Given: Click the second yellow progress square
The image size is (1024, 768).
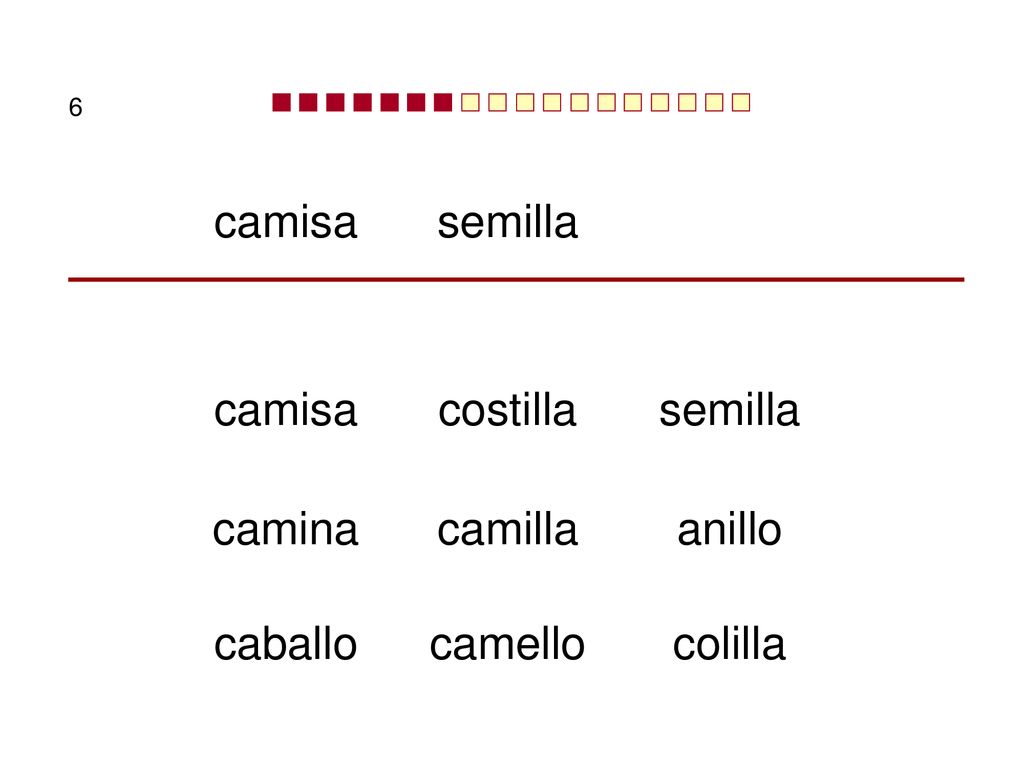Looking at the screenshot, I should coord(498,103).
